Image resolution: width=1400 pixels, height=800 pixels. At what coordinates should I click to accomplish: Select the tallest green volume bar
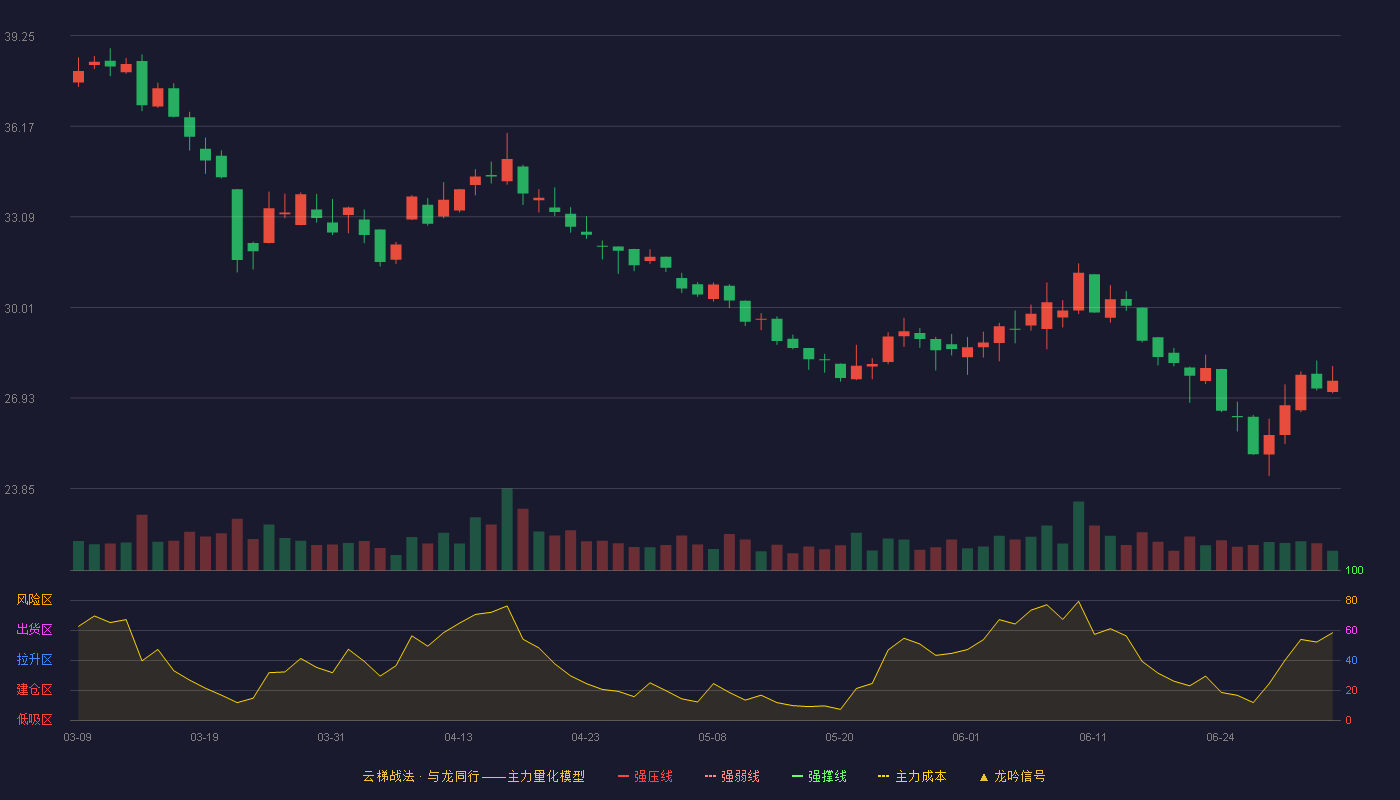tap(507, 529)
